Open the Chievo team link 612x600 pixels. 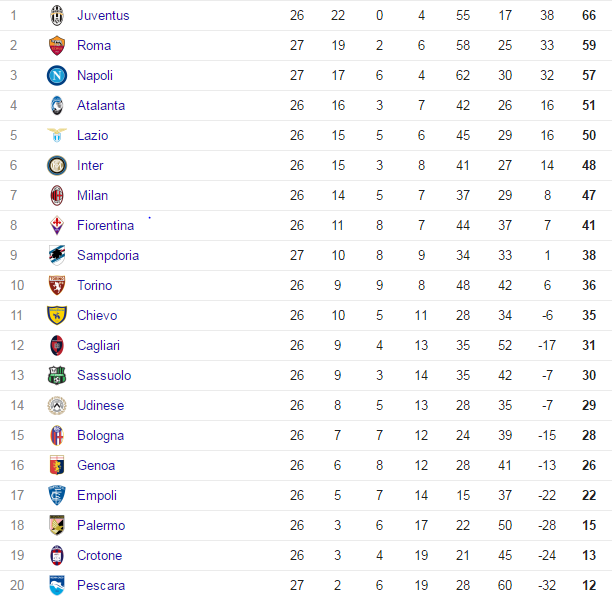tap(97, 315)
